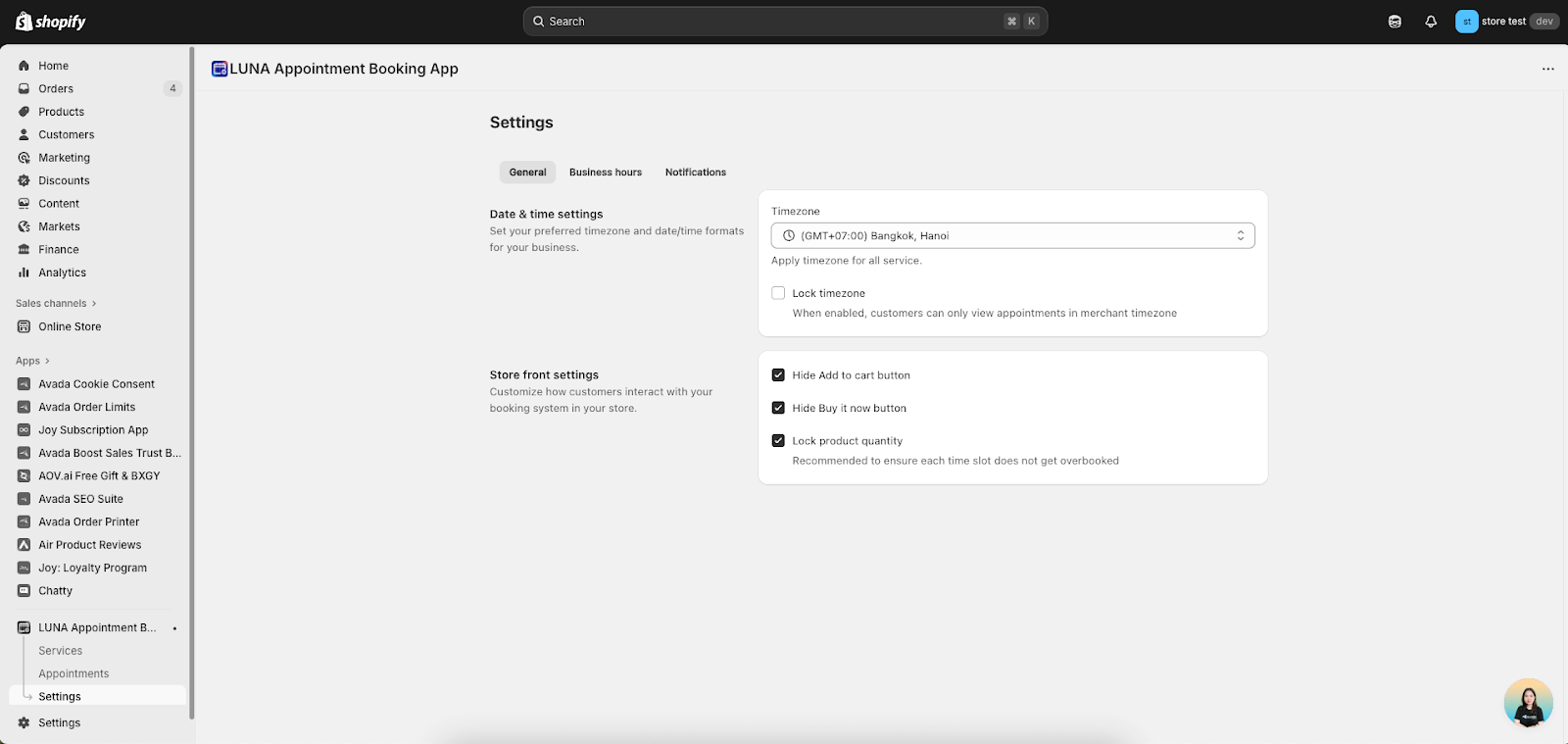Switch to the Notifications tab
This screenshot has width=1568, height=744.
point(695,173)
